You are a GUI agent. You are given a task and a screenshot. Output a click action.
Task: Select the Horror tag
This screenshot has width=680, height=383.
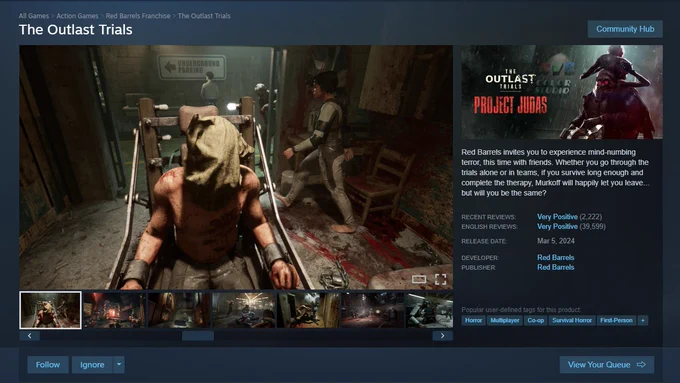point(473,321)
